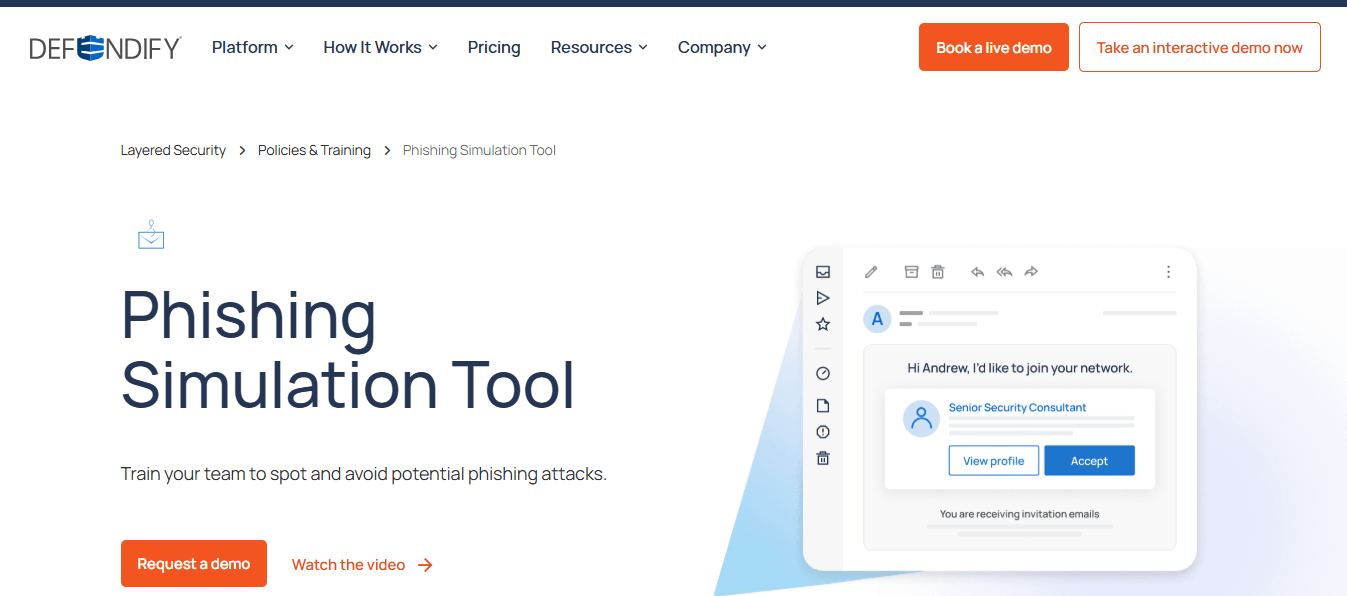This screenshot has height=596, width=1347.
Task: Click the Book a live demo button
Action: click(993, 47)
